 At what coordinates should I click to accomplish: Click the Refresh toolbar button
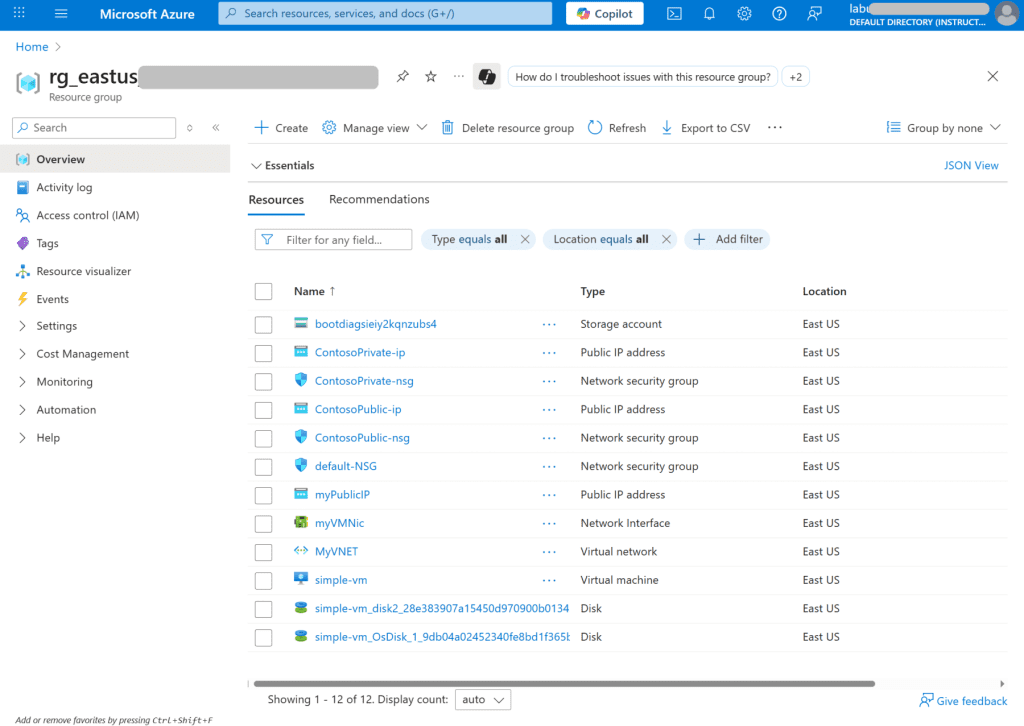tap(616, 128)
